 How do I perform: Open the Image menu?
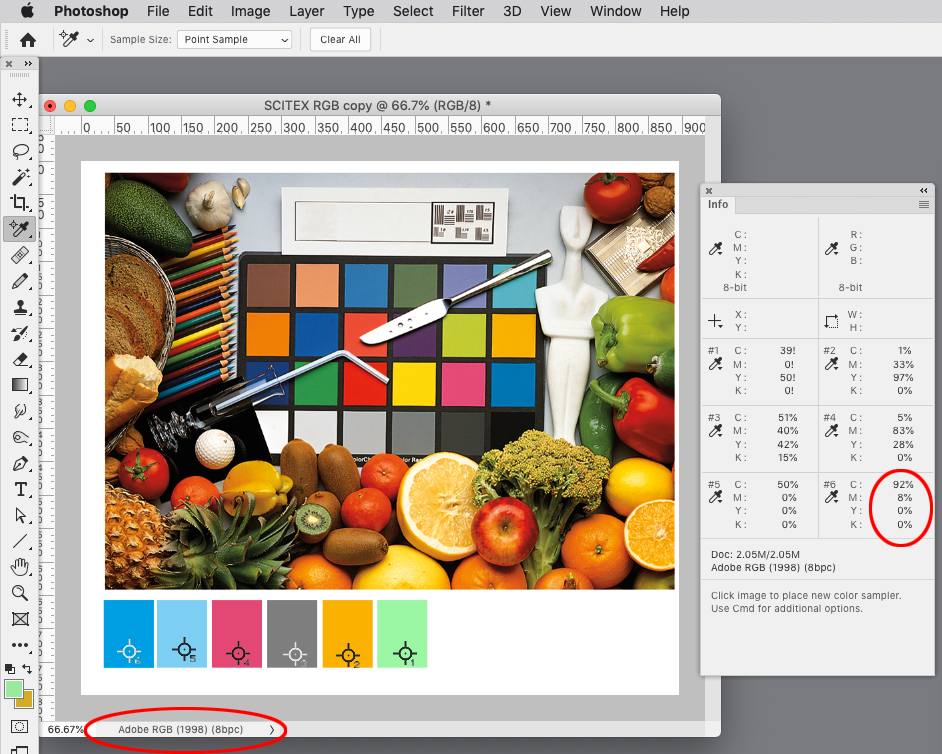coord(250,11)
